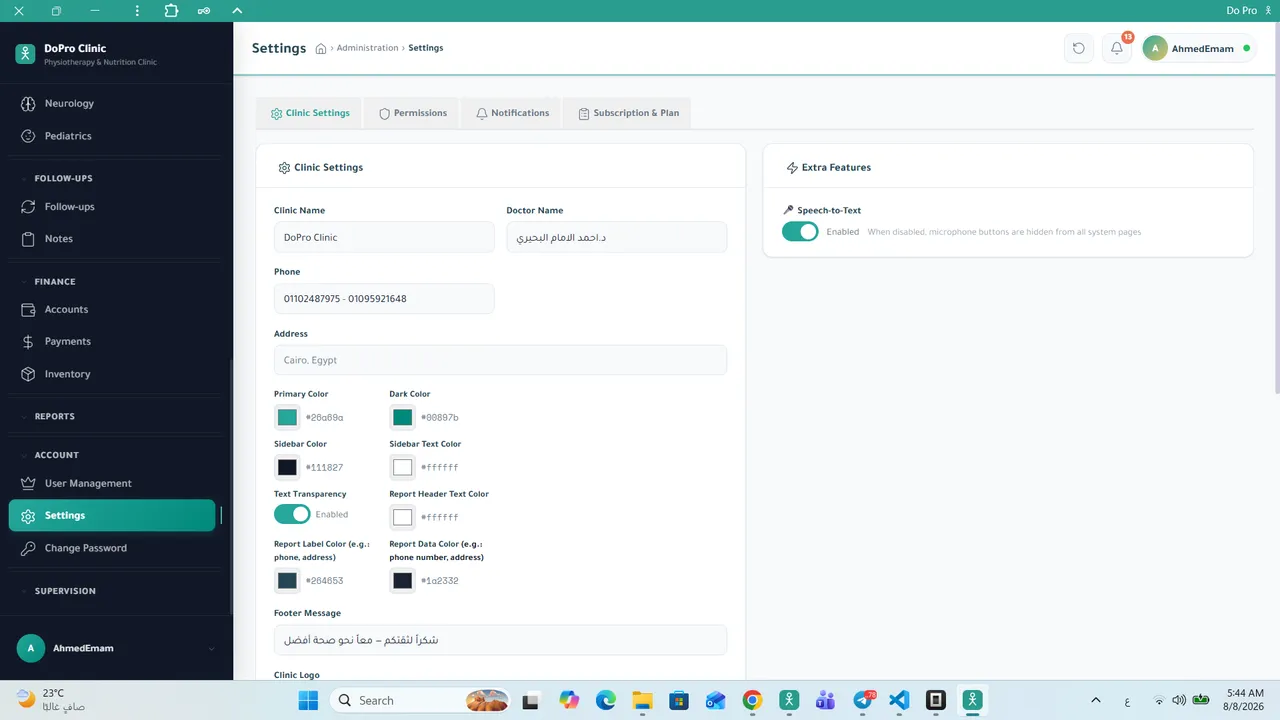Collapse the title bar with up chevron
Image resolution: width=1280 pixels, height=720 pixels.
(x=237, y=11)
